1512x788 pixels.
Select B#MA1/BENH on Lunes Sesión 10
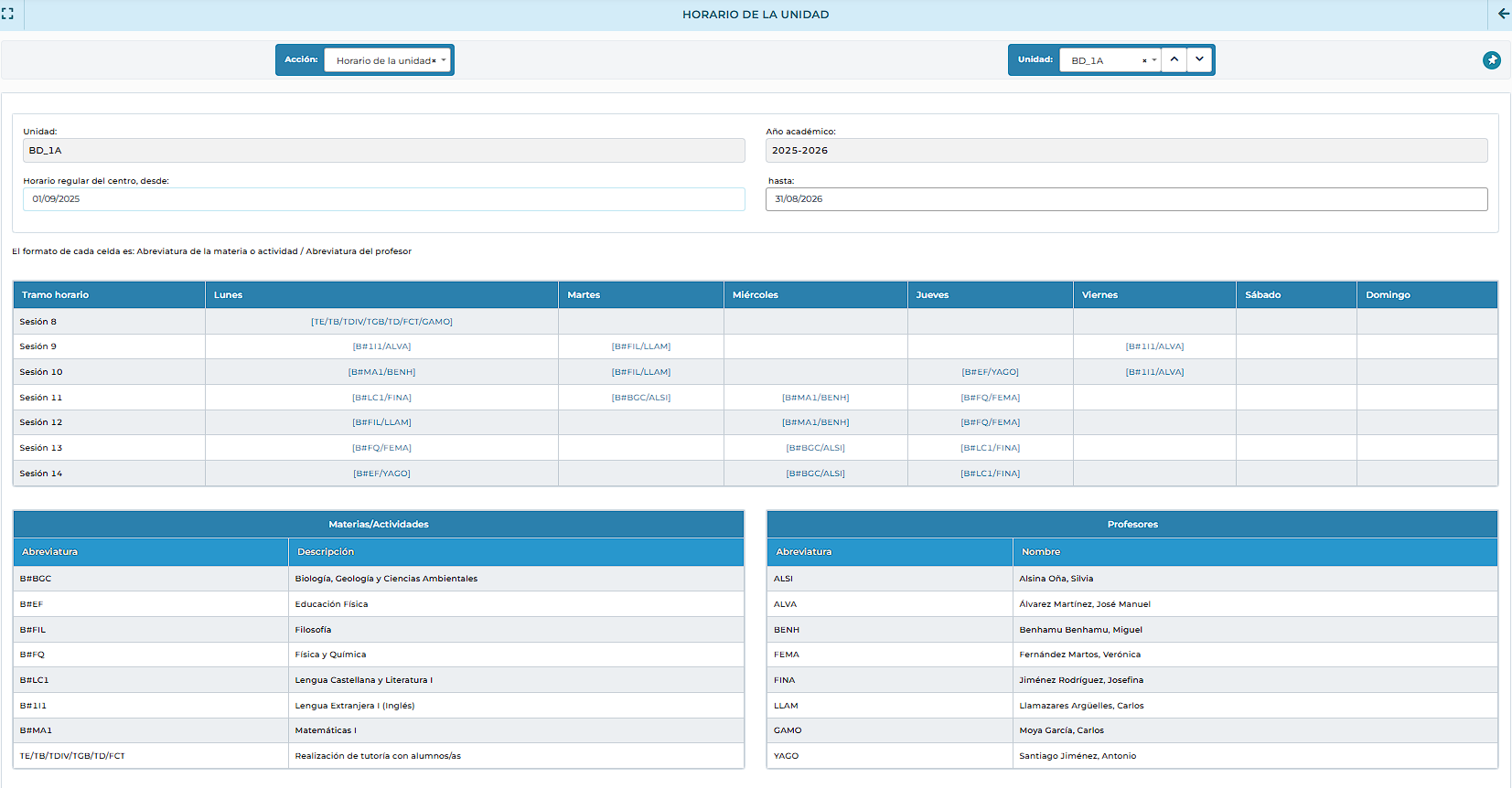(381, 372)
